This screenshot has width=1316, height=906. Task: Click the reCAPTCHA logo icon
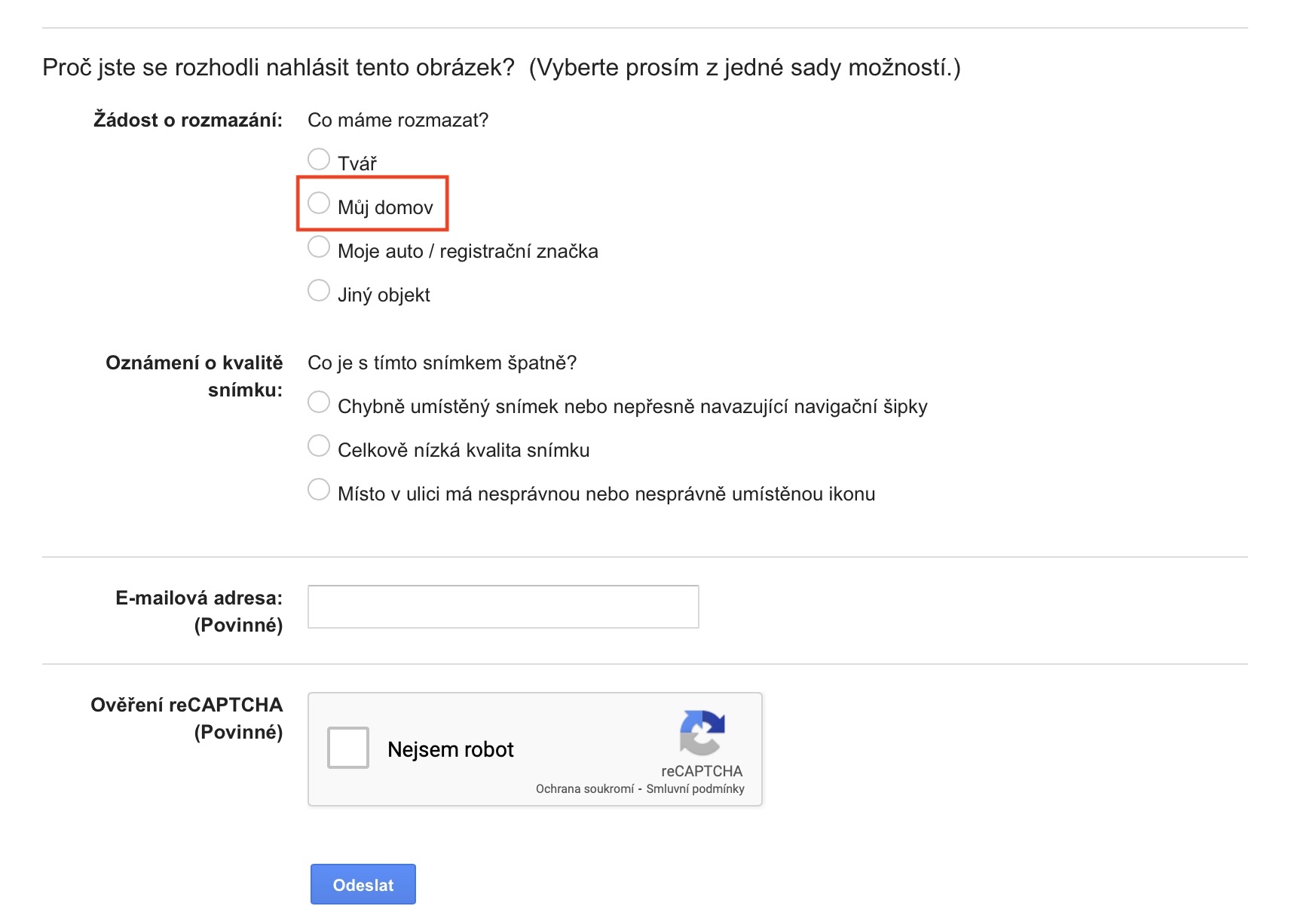[702, 733]
